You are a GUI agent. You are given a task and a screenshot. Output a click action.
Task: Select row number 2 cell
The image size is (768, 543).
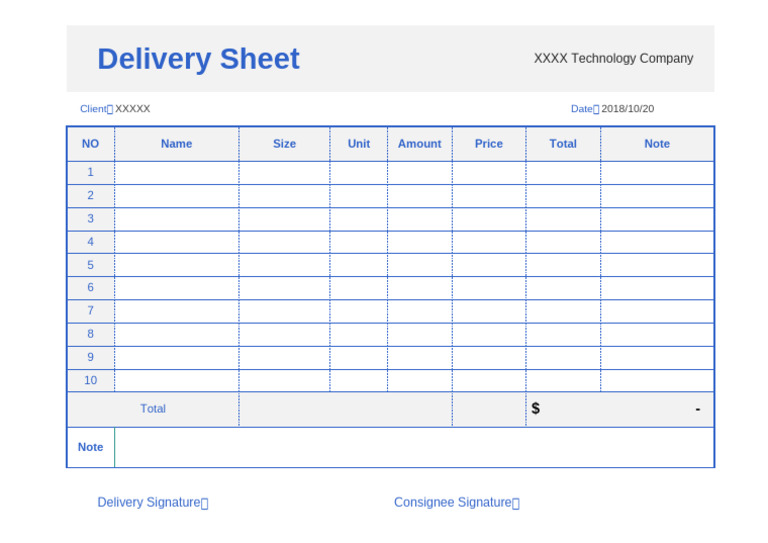91,196
